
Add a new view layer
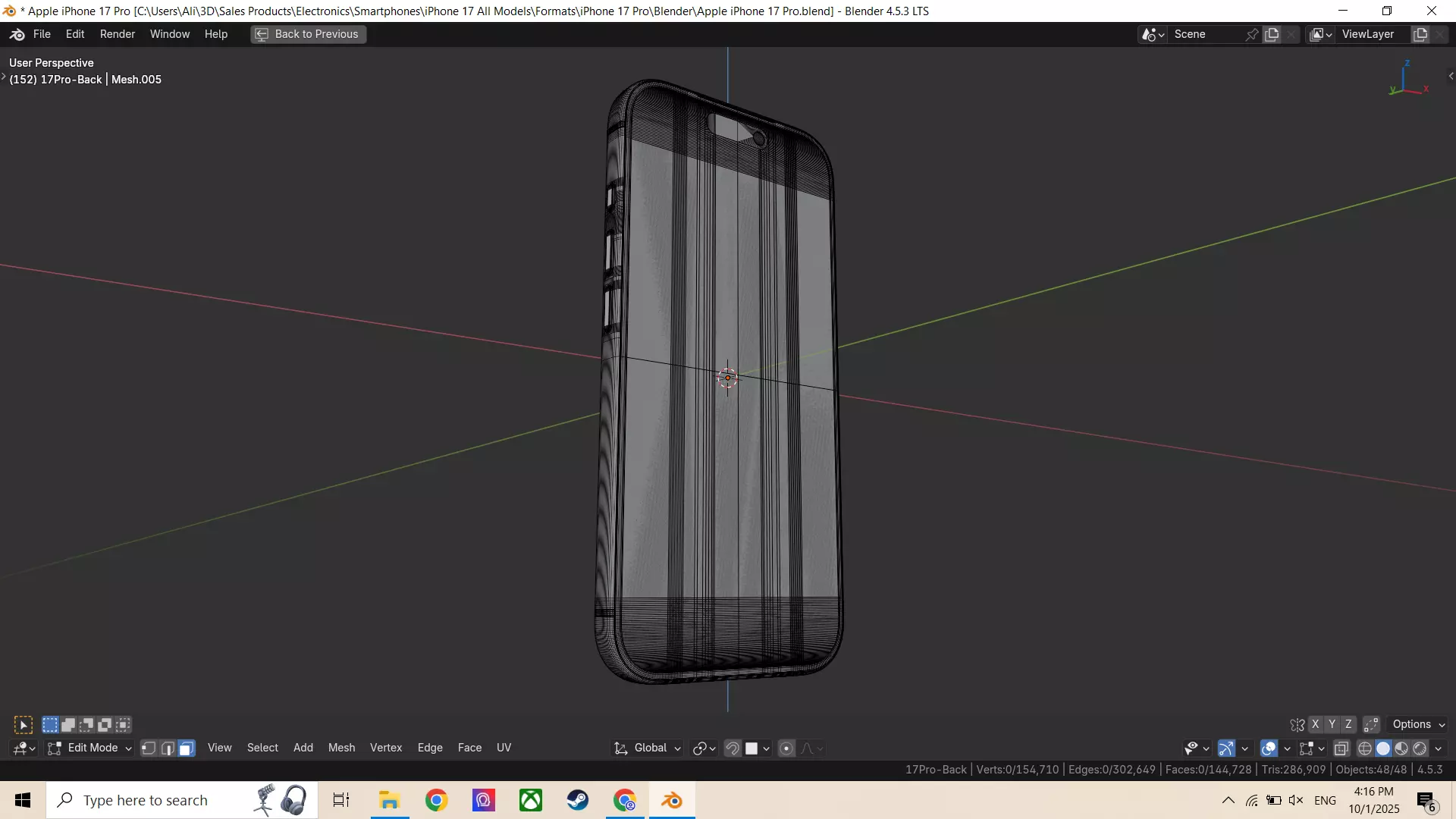click(1420, 34)
